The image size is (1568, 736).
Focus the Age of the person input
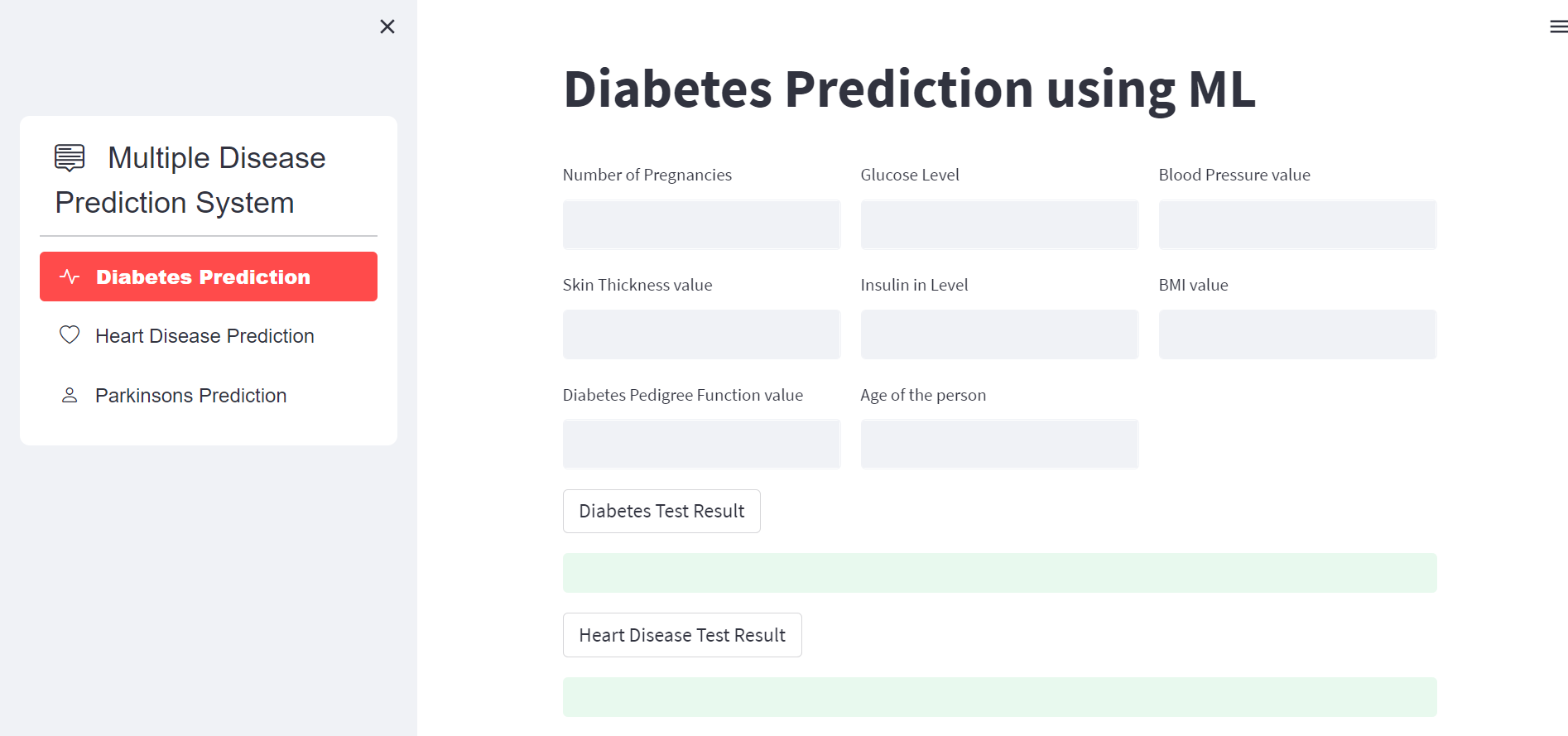(x=999, y=444)
